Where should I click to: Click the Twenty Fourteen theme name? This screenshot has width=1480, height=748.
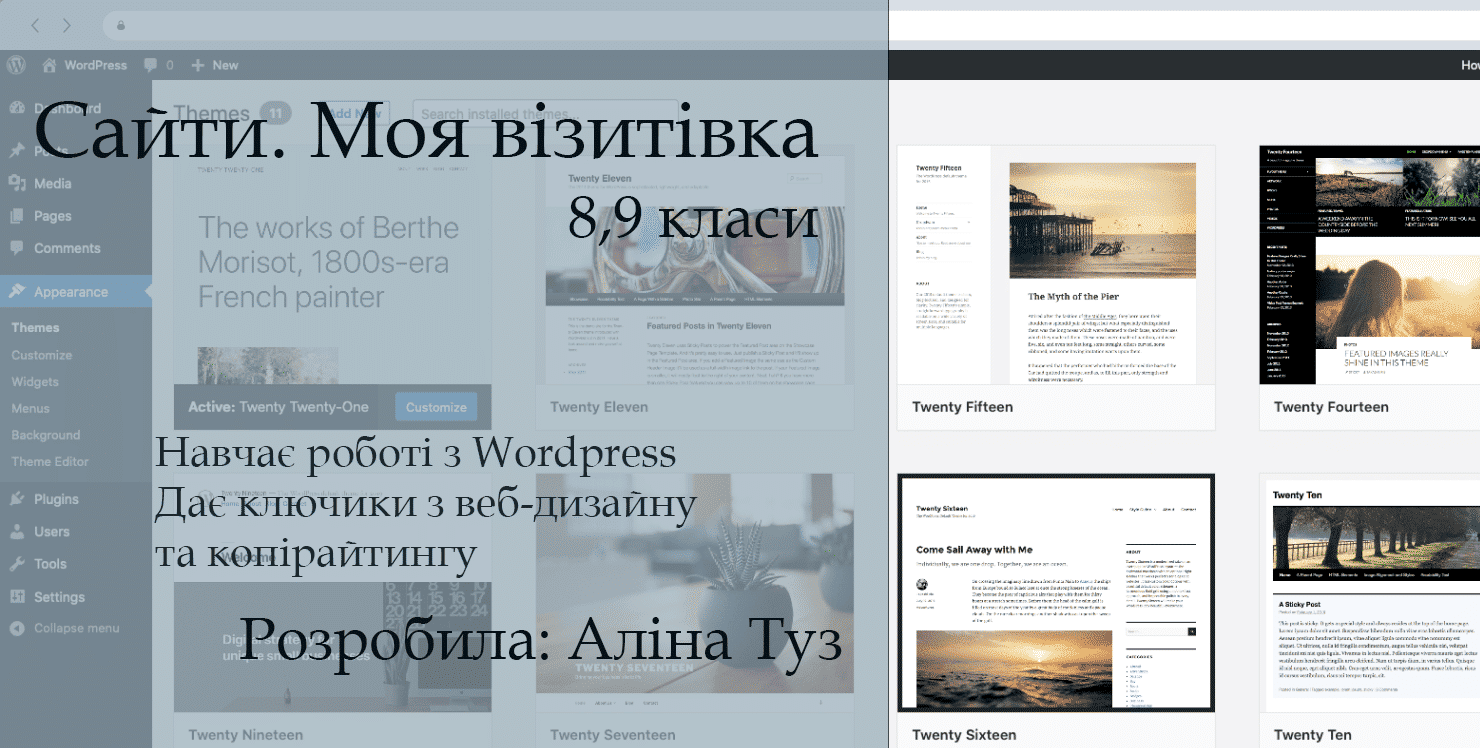pos(1331,407)
